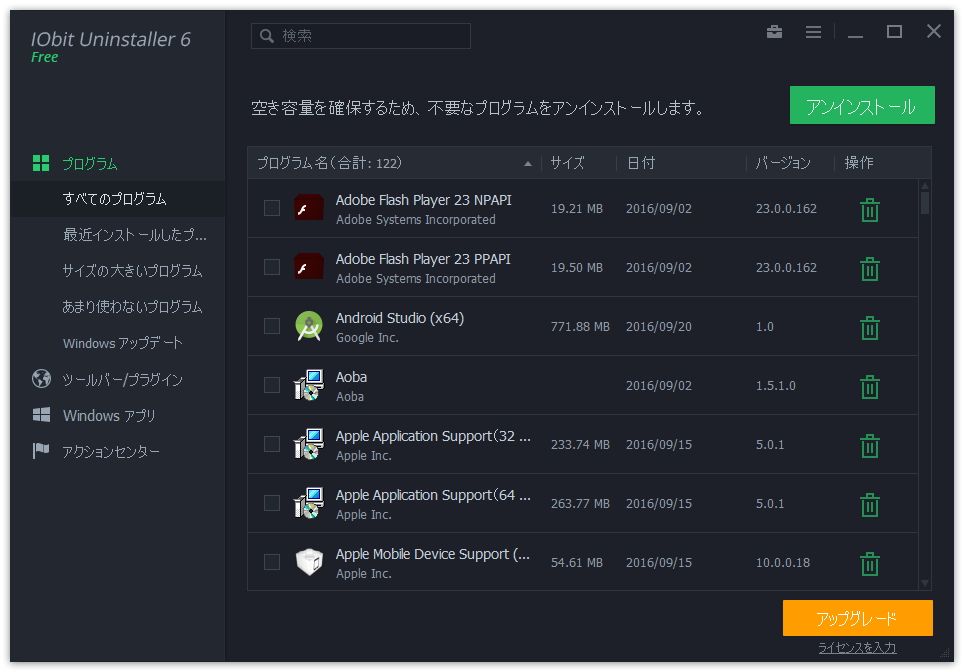964x672 pixels.
Task: Select checkbox for Apple Application Support (64
Action: coord(272,503)
